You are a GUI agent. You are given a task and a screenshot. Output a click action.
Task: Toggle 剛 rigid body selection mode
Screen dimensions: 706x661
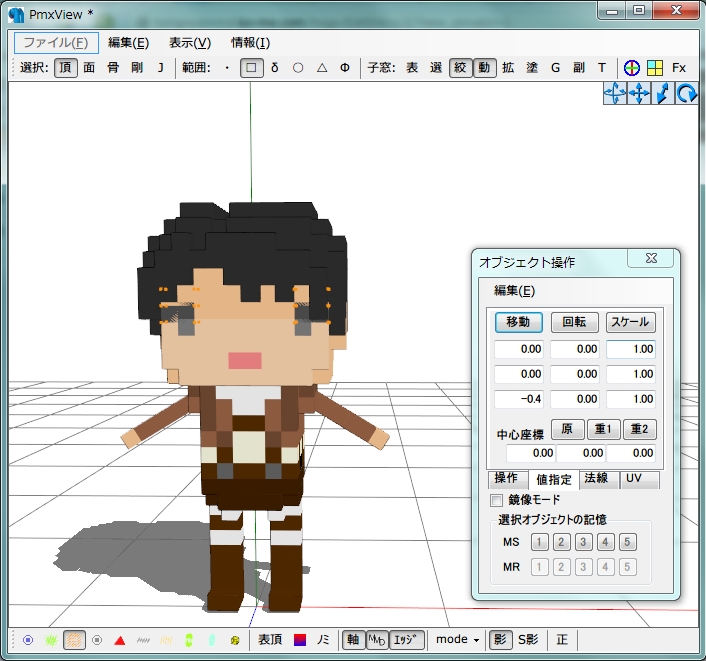point(137,68)
